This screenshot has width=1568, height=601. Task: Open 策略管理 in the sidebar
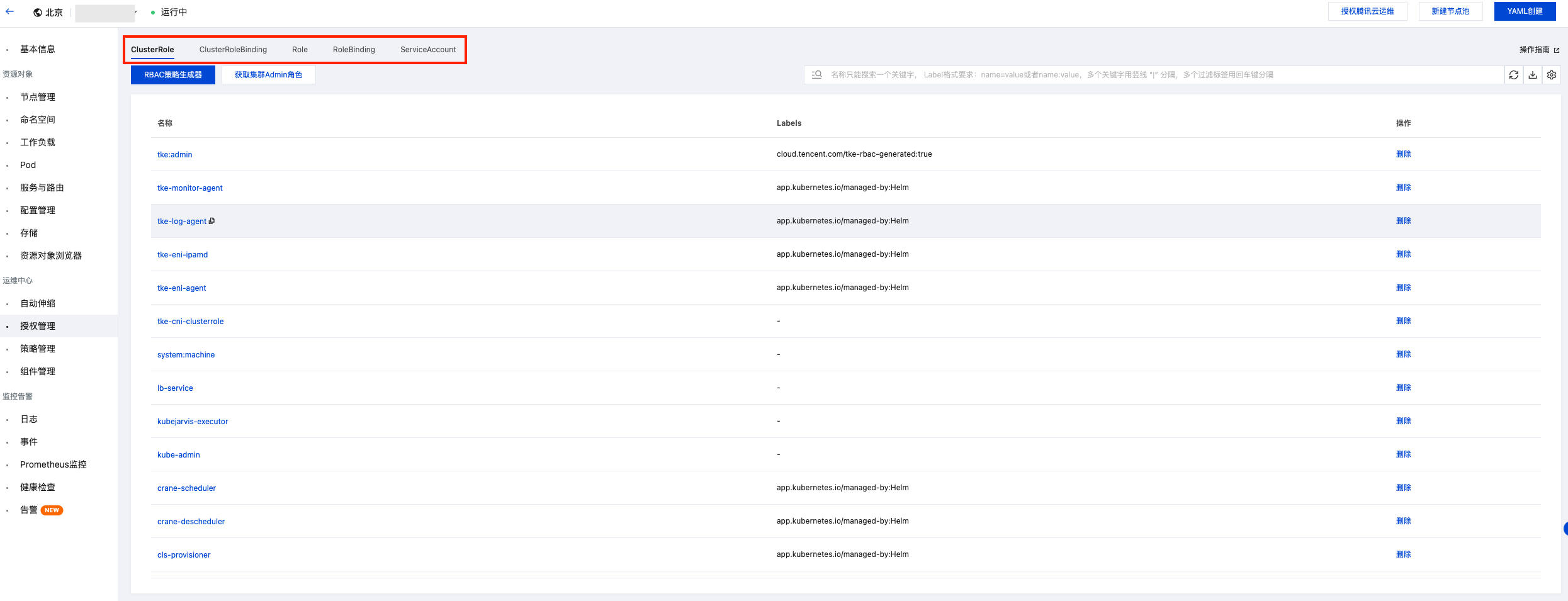tap(38, 349)
